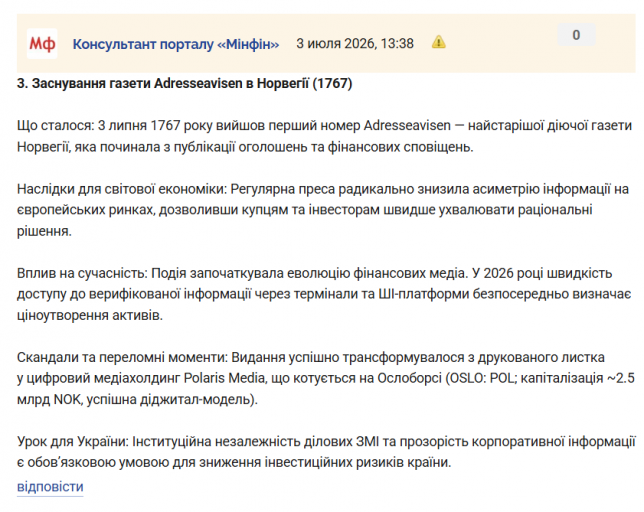This screenshot has width=644, height=512.
Task: Click the 'Що сталося' paragraph text
Action: tap(324, 136)
